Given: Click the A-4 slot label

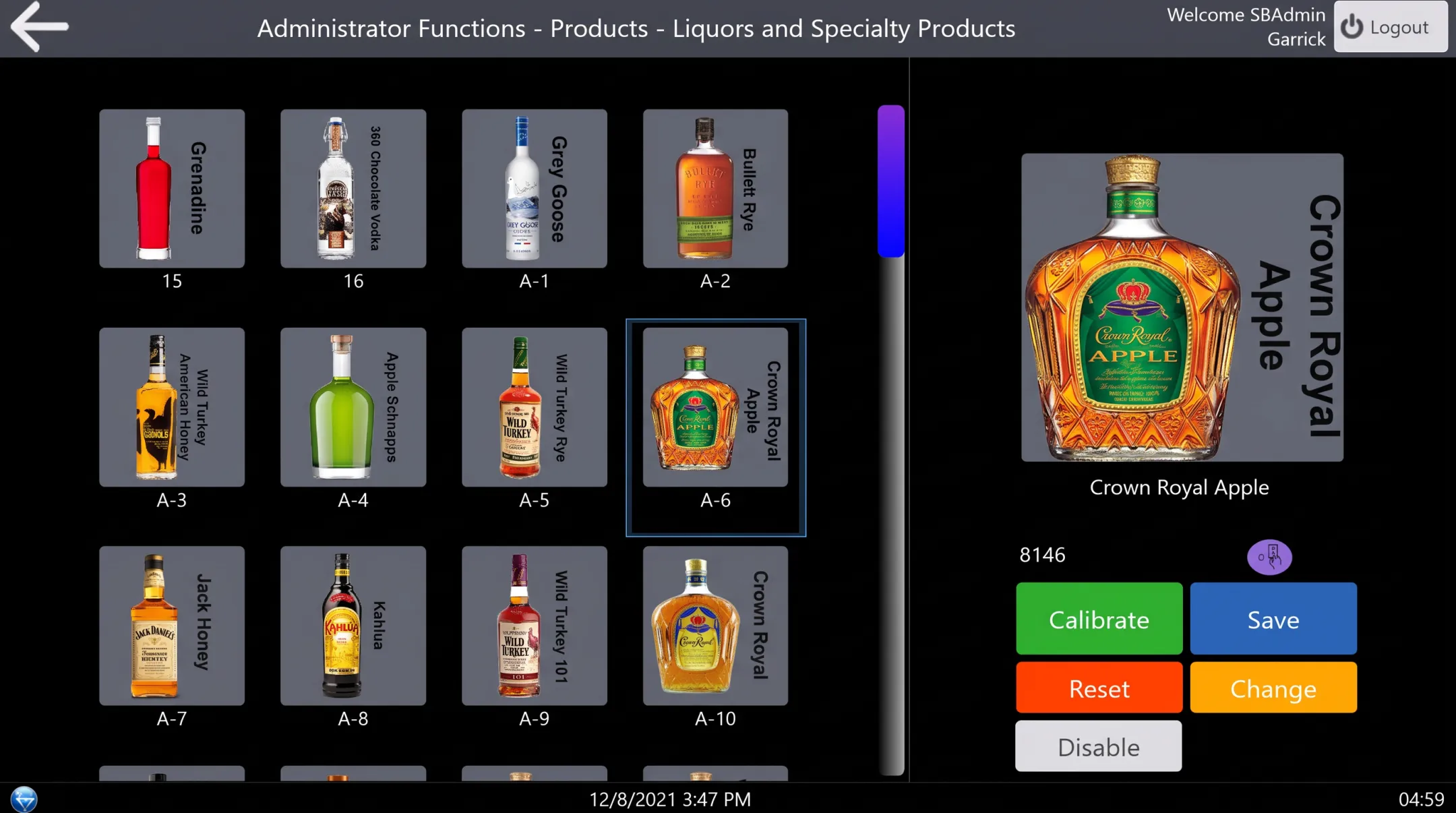Looking at the screenshot, I should [x=353, y=500].
